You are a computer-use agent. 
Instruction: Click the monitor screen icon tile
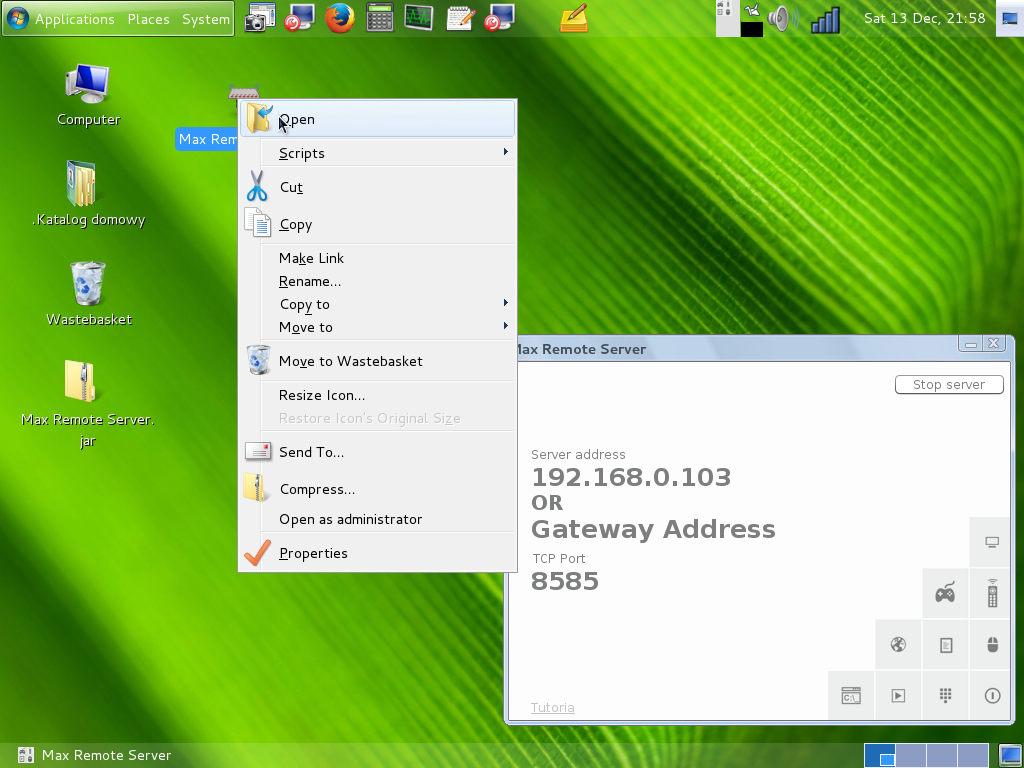pyautogui.click(x=992, y=542)
